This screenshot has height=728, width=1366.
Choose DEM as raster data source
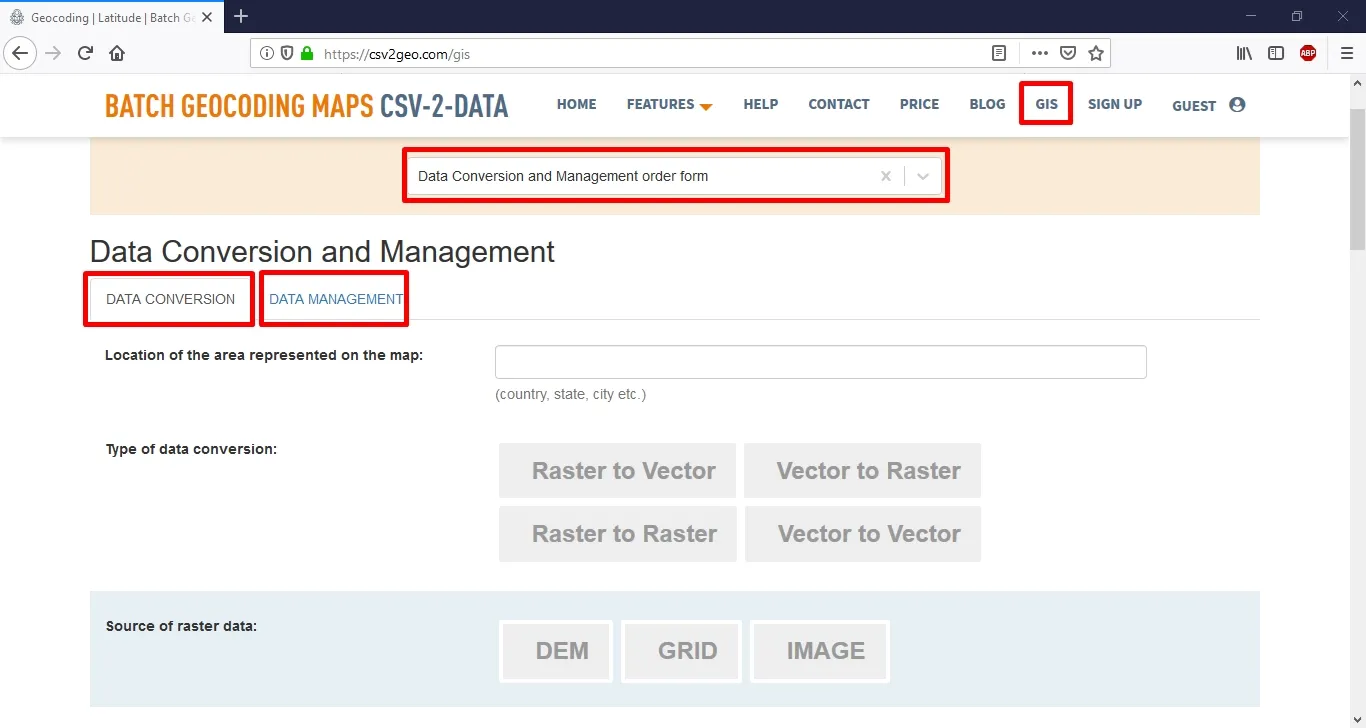556,651
